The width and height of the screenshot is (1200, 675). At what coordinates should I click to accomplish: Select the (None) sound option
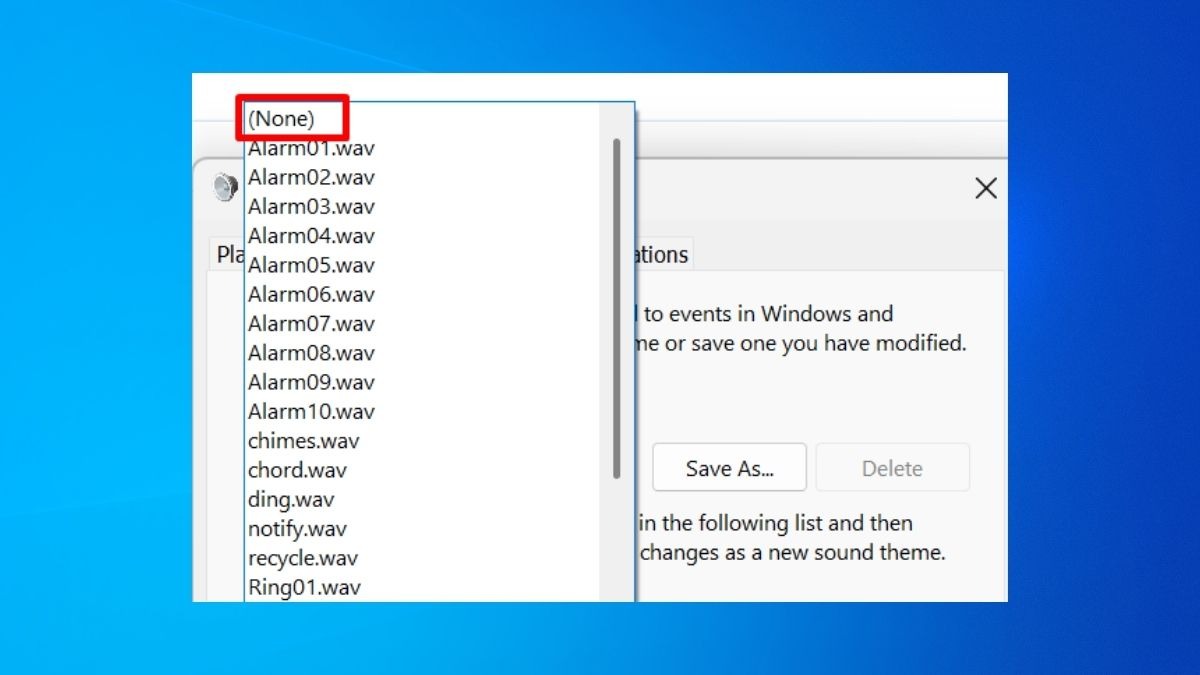pos(282,119)
